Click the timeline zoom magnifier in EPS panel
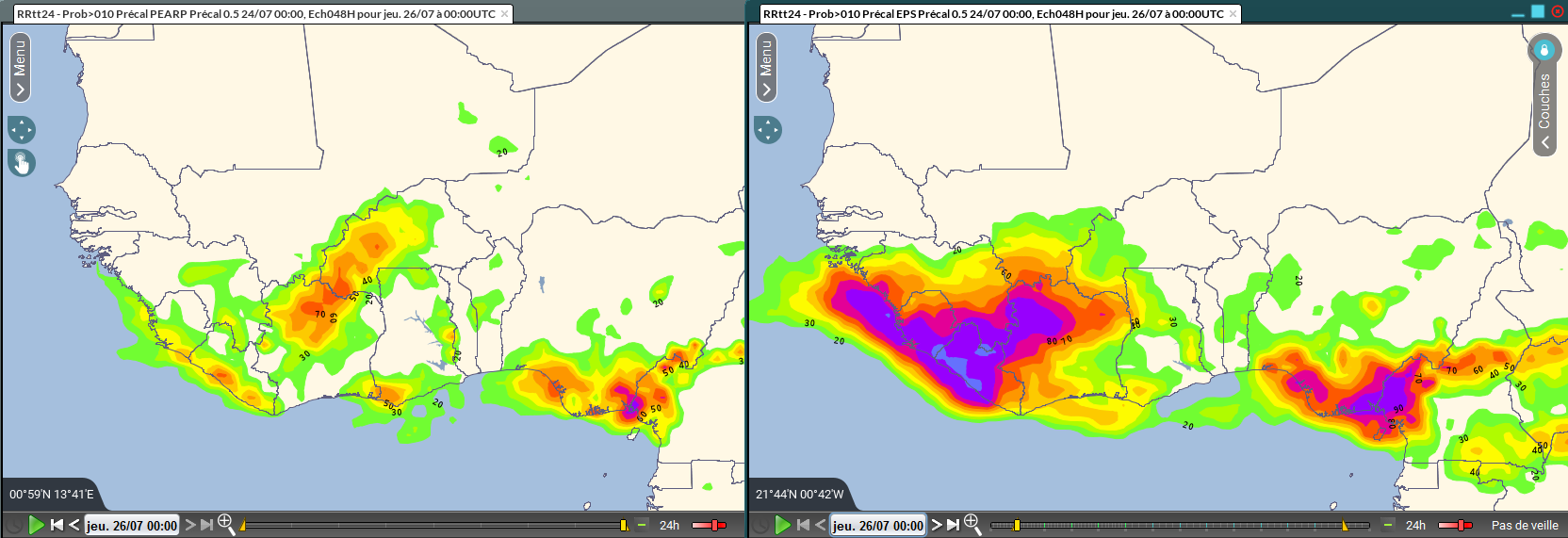The image size is (1568, 538). coord(972,524)
